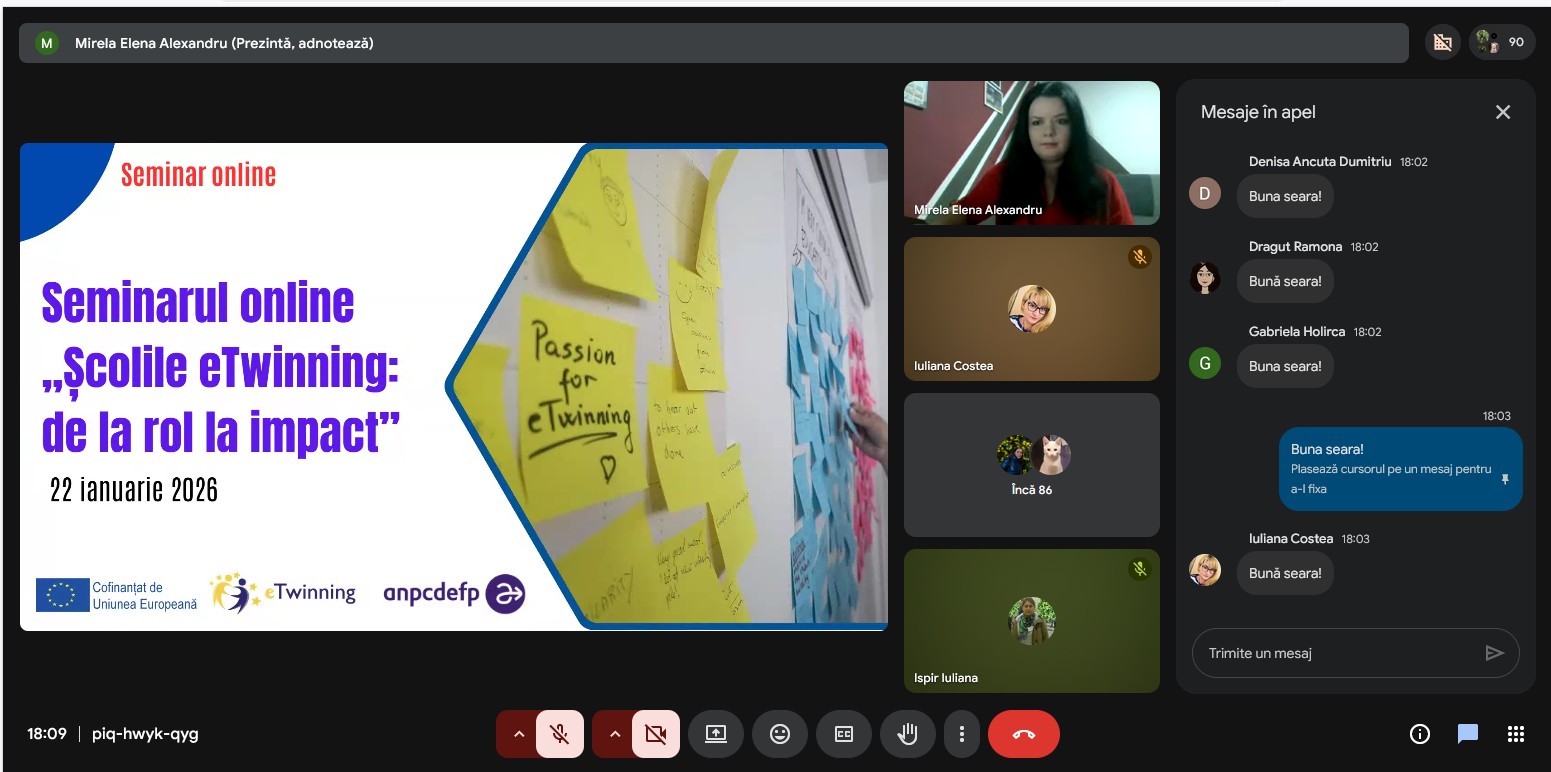Type in Trimite un mesaj field
This screenshot has width=1551, height=772.
[x=1335, y=653]
